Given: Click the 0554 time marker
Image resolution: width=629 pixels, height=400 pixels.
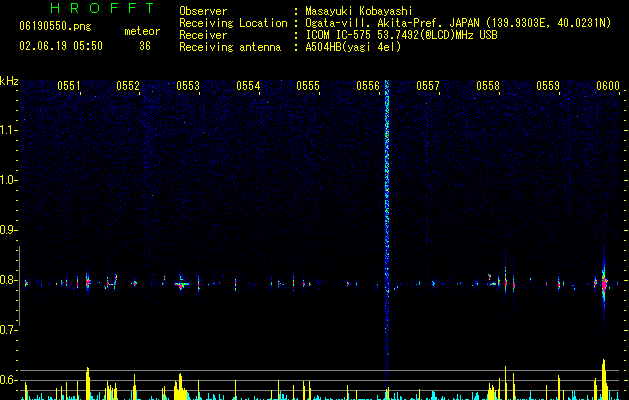Looking at the screenshot, I should [x=248, y=86].
